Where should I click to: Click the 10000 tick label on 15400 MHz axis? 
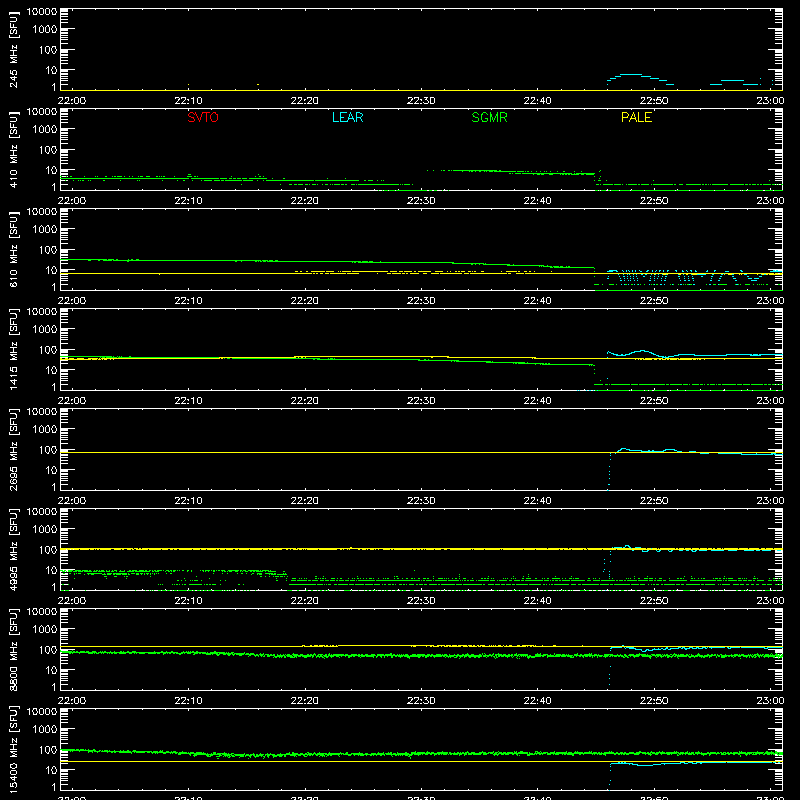(42, 712)
